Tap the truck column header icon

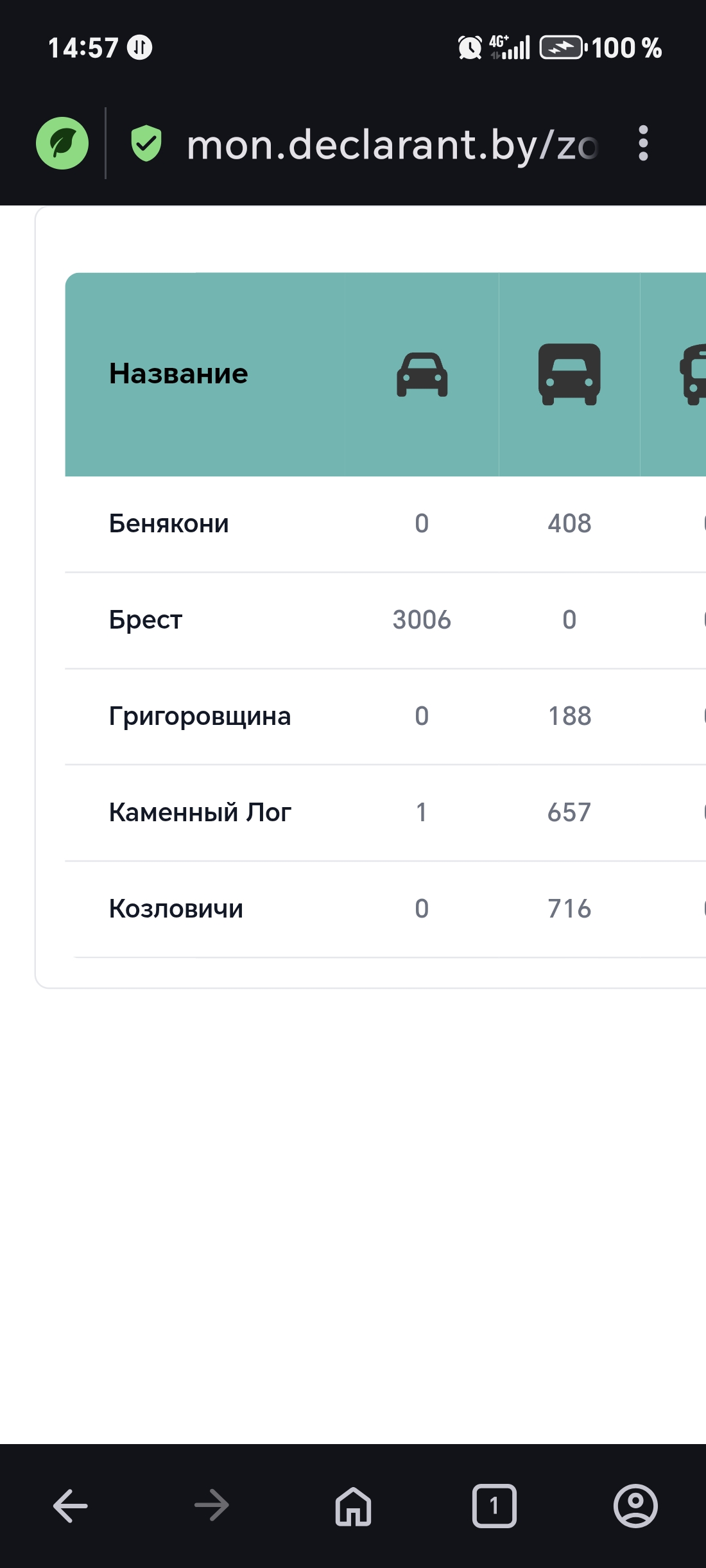point(569,374)
